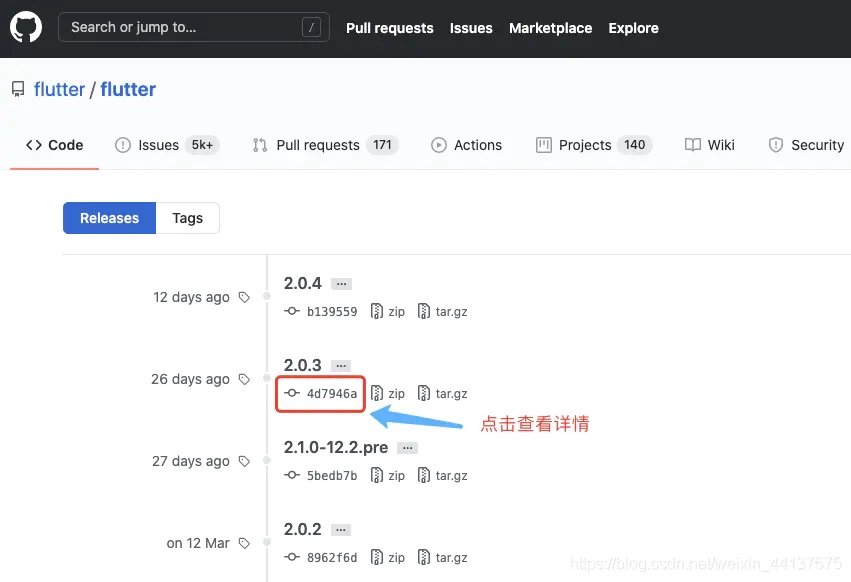851x582 pixels.
Task: Click the tag icon beside 27 days ago
Action: (x=245, y=461)
